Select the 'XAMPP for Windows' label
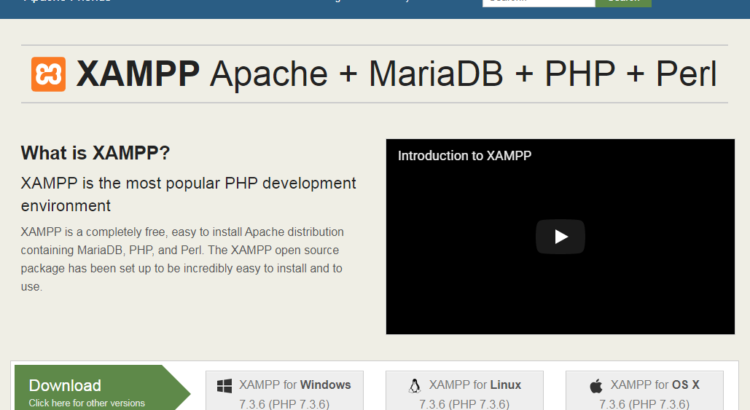This screenshot has height=410, width=750. coord(295,385)
